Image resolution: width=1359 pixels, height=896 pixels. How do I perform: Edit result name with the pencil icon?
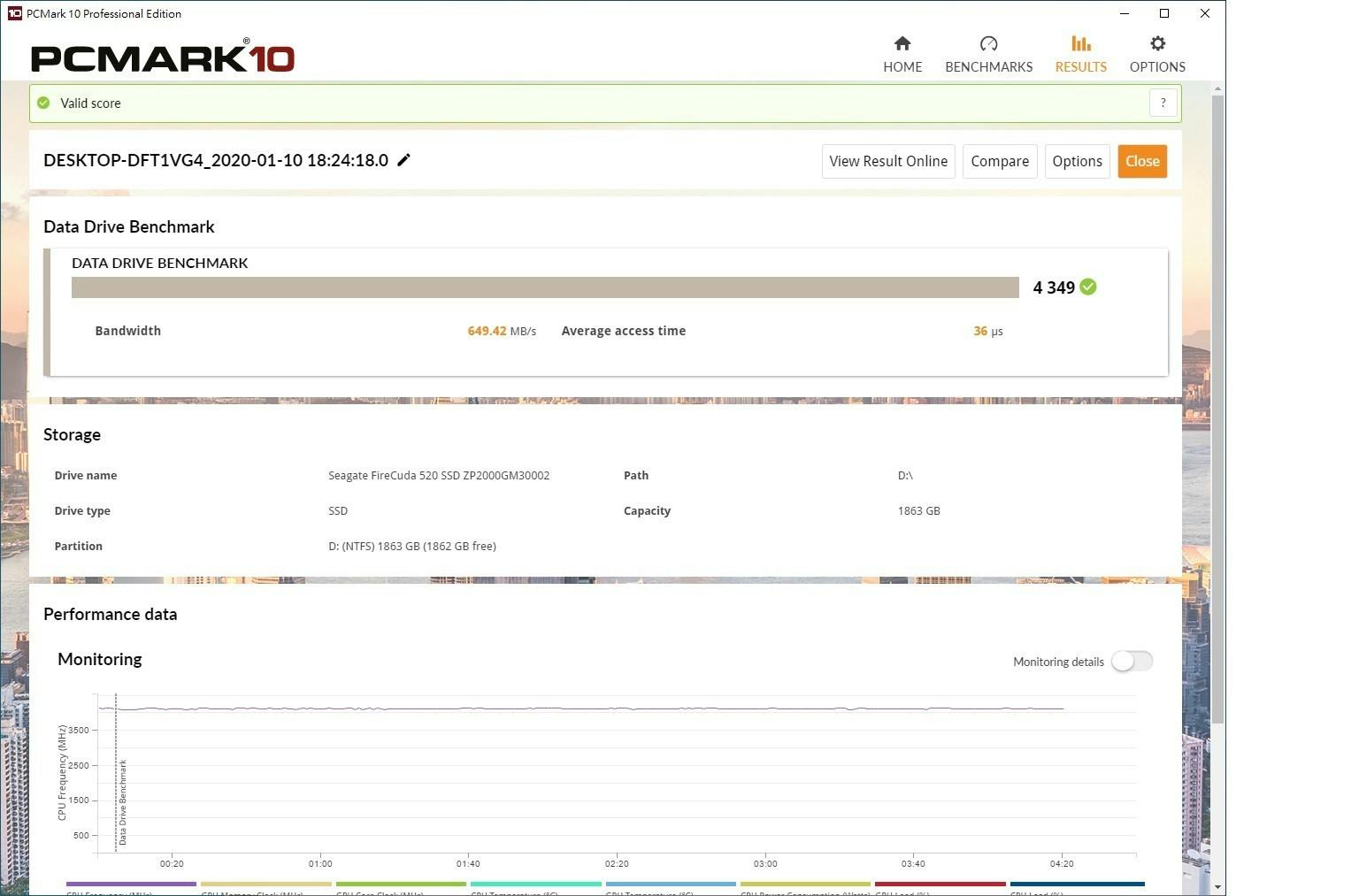pos(403,160)
